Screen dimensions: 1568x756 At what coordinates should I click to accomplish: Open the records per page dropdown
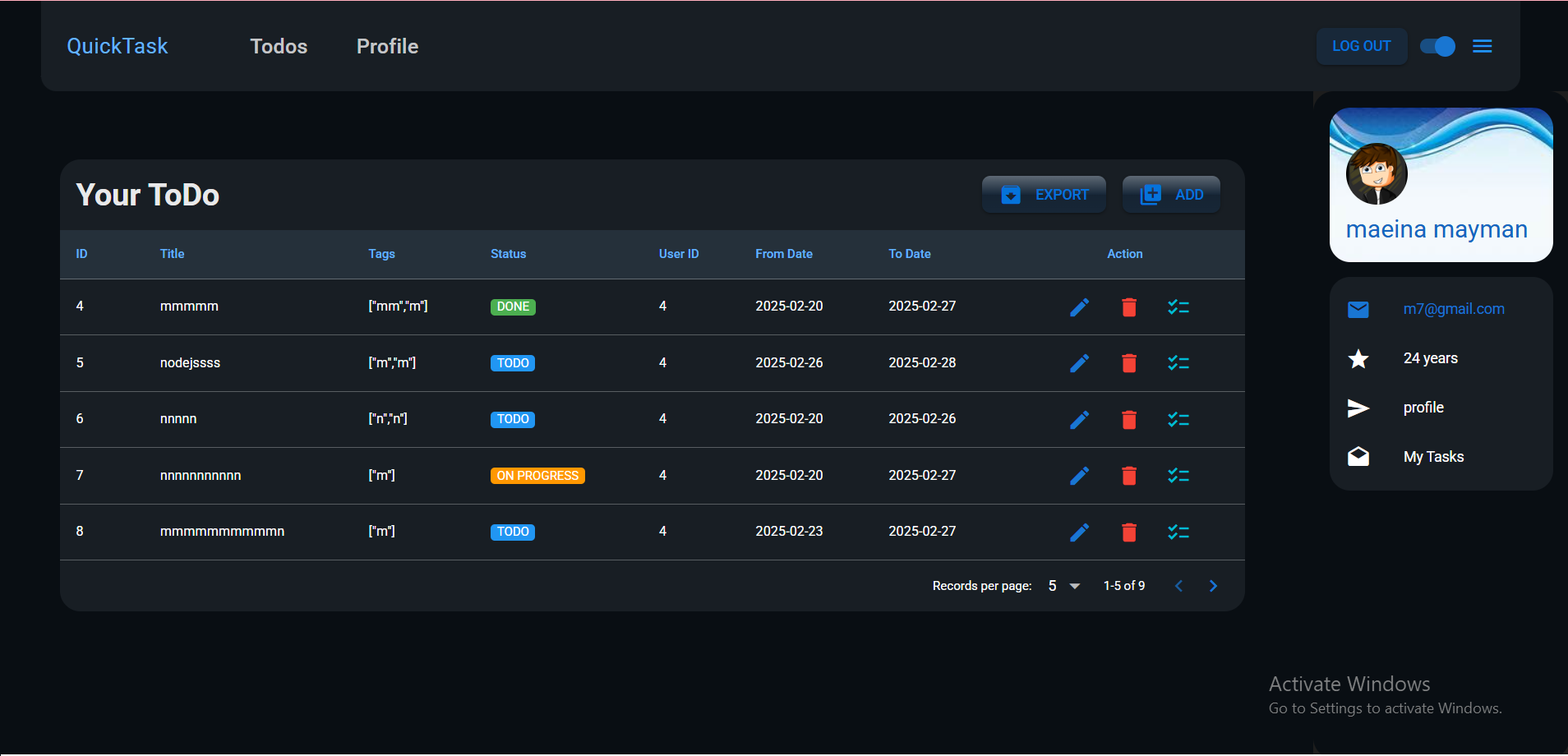click(x=1063, y=586)
